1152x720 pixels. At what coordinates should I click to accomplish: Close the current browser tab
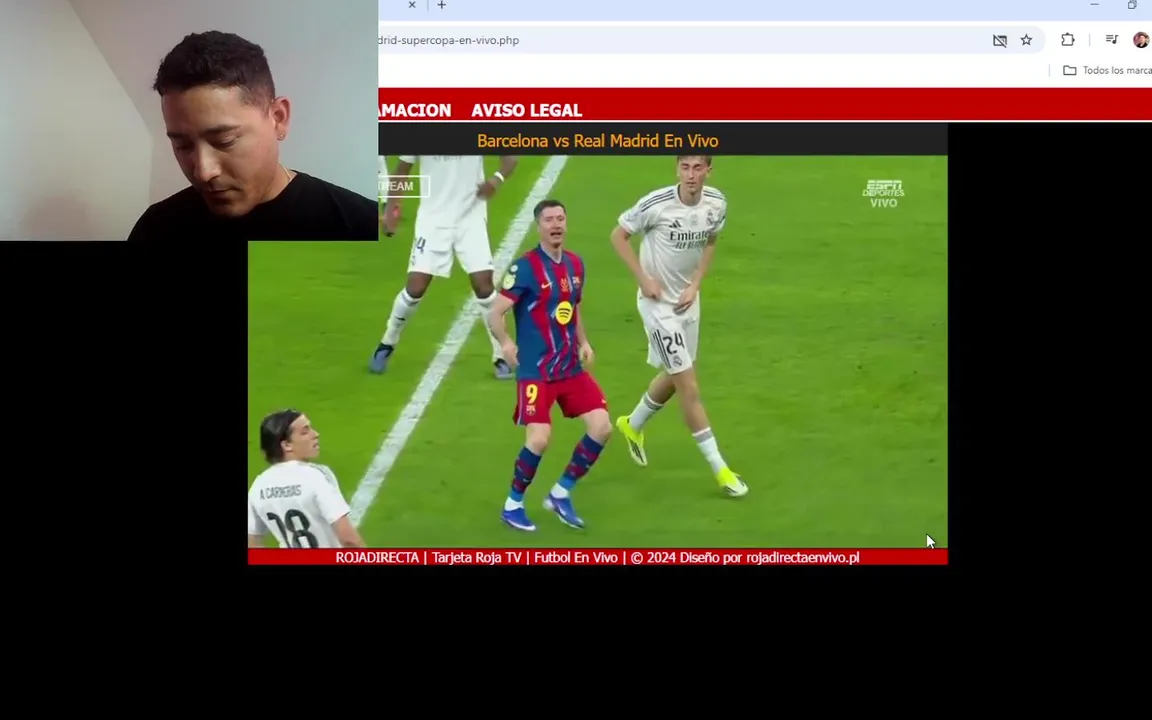412,5
